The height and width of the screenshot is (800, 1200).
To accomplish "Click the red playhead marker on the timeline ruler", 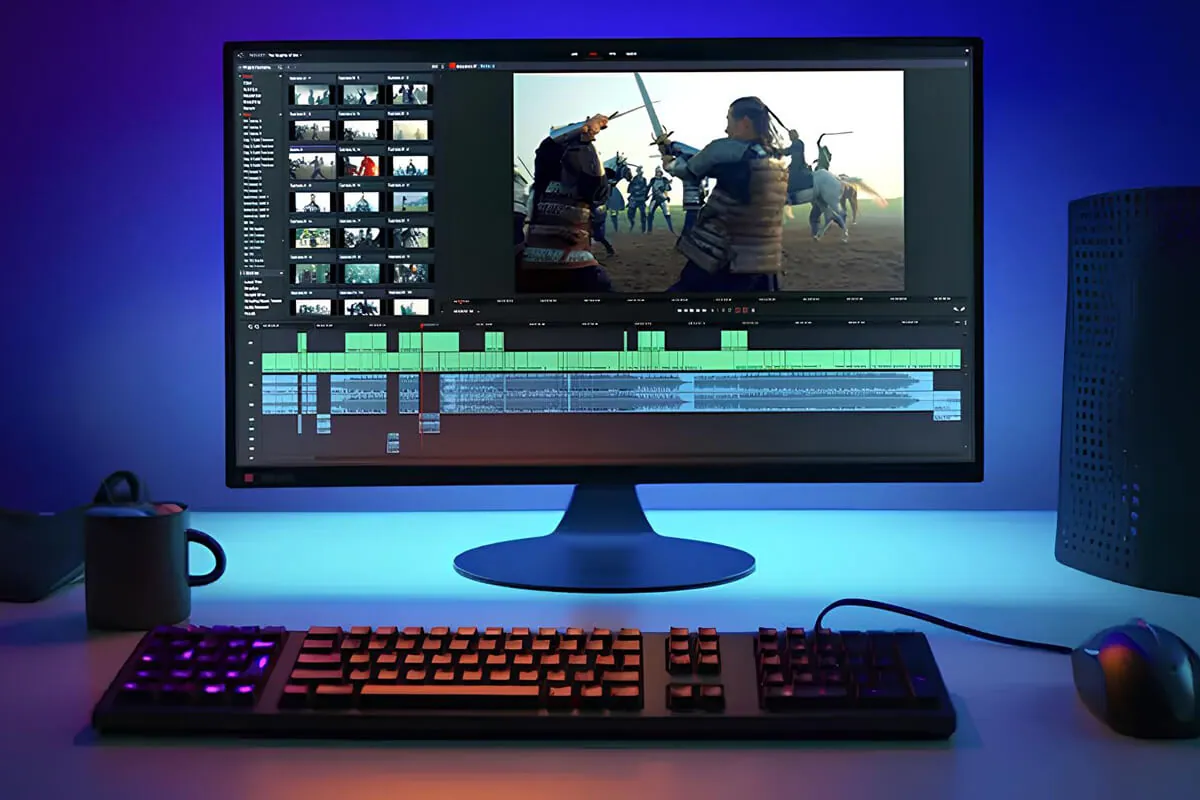I will pyautogui.click(x=422, y=325).
